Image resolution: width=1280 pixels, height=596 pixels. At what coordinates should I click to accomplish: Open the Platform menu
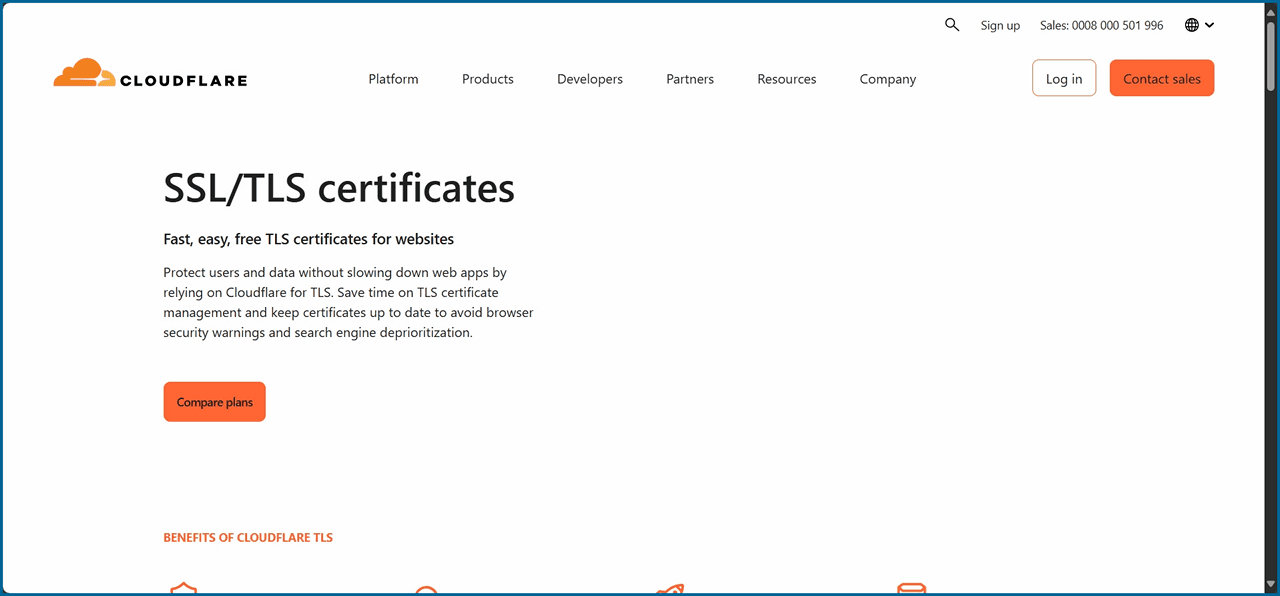(x=393, y=79)
